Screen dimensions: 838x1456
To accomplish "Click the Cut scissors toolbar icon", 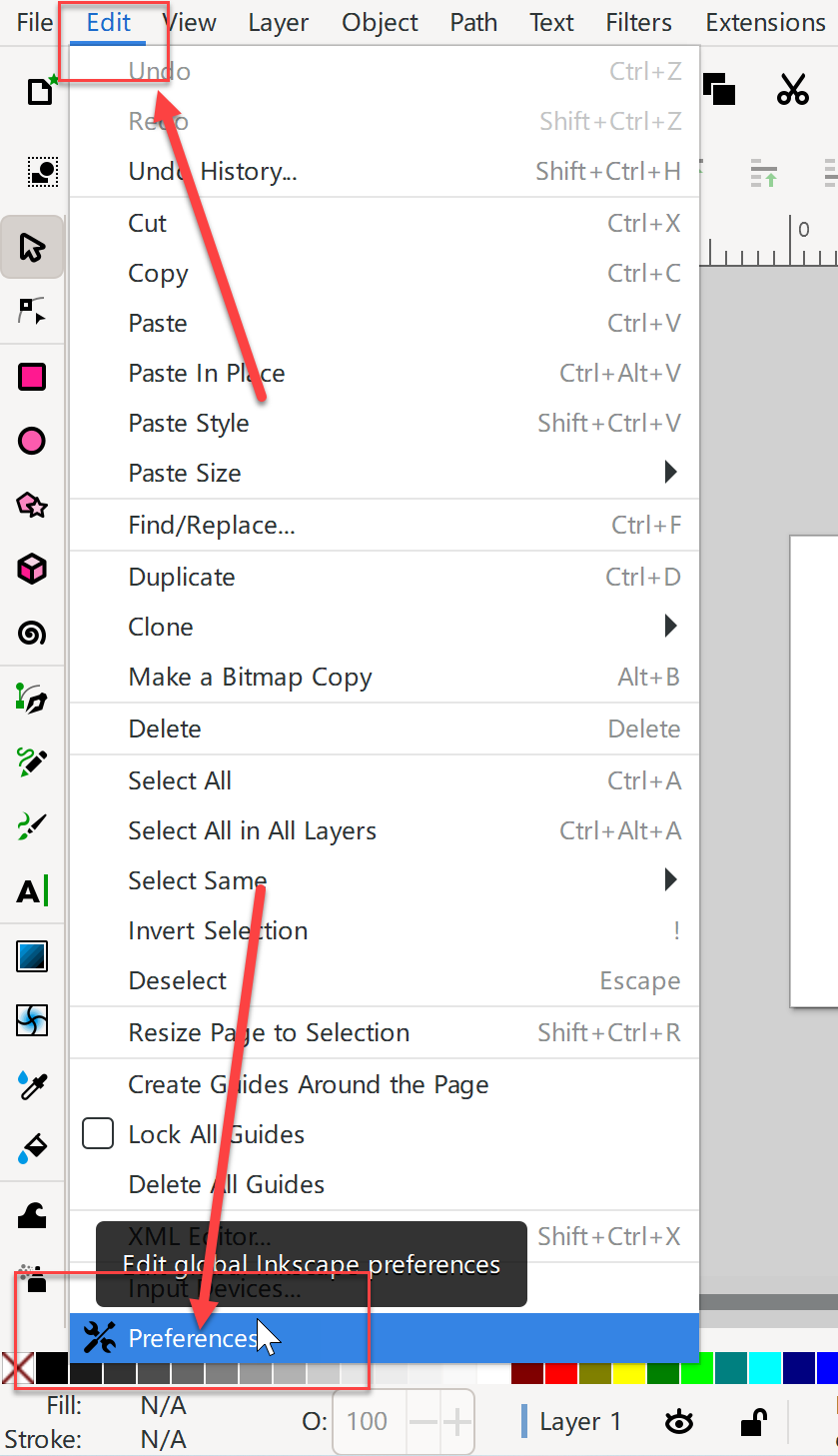I will click(x=792, y=90).
